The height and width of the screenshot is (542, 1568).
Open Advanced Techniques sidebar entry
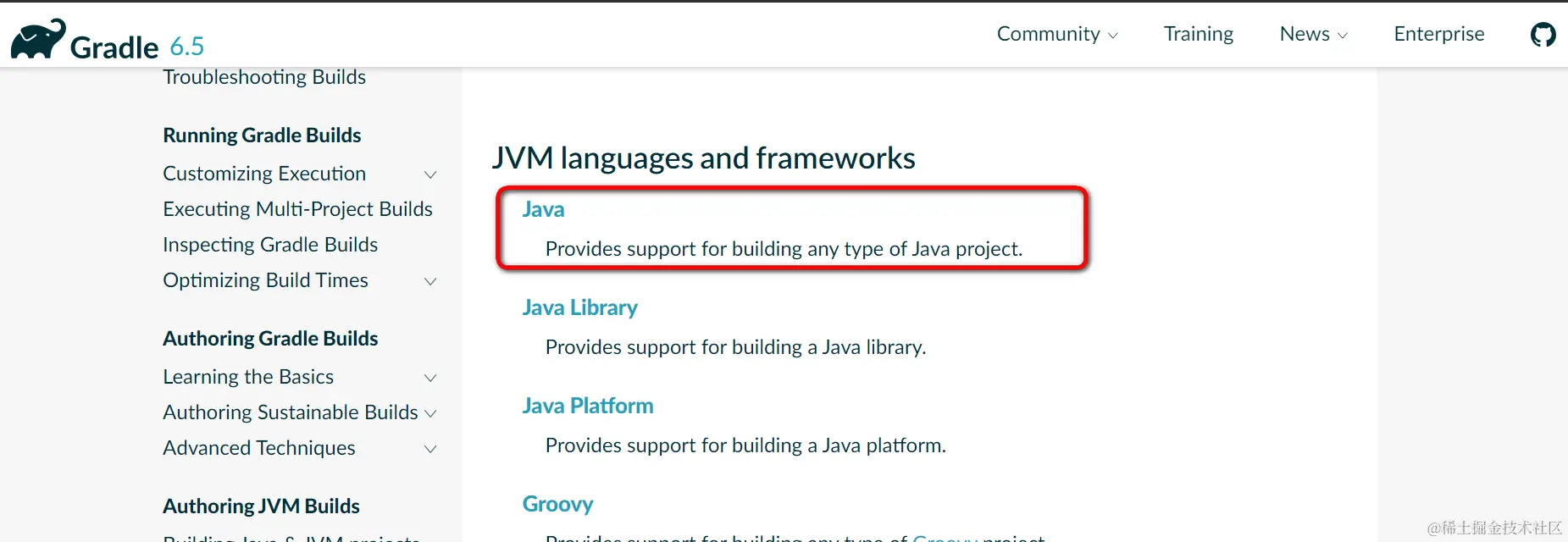259,448
